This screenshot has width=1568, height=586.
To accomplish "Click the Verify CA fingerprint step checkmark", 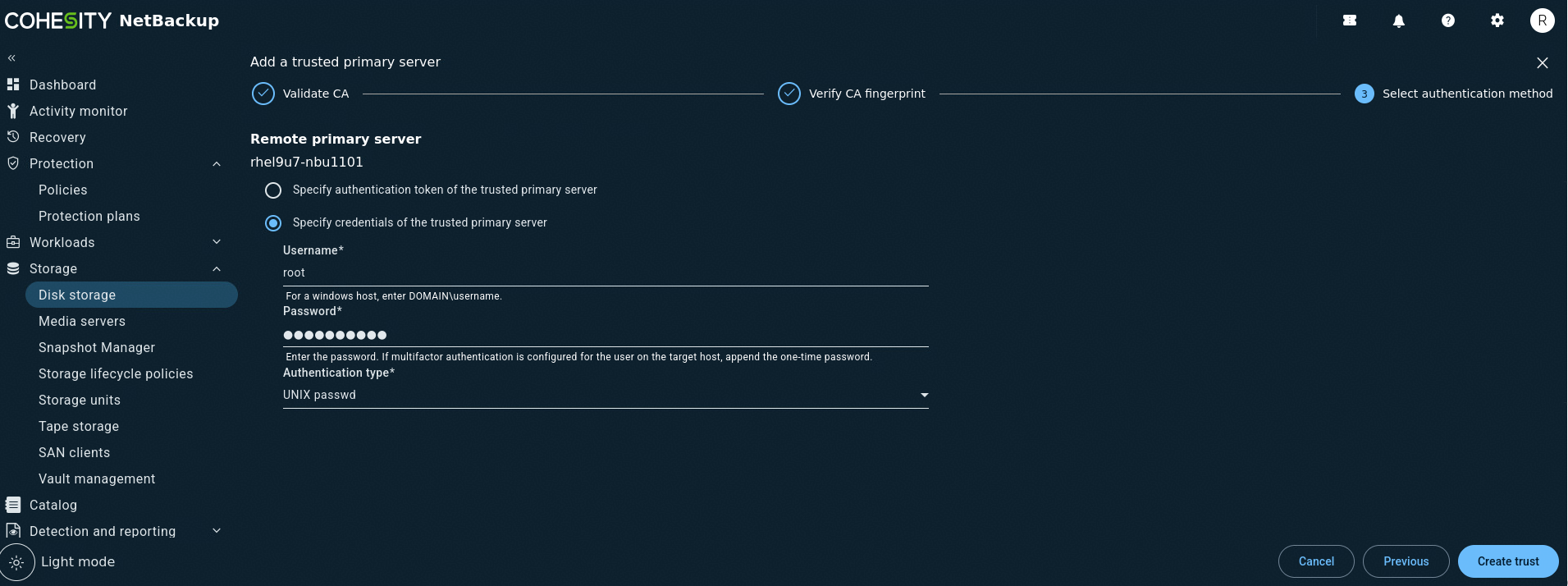I will pyautogui.click(x=789, y=94).
